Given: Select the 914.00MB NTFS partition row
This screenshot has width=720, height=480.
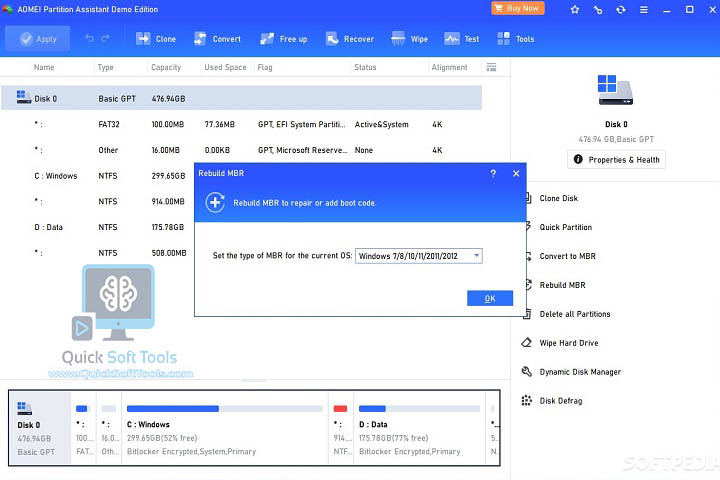Looking at the screenshot, I should (98, 202).
